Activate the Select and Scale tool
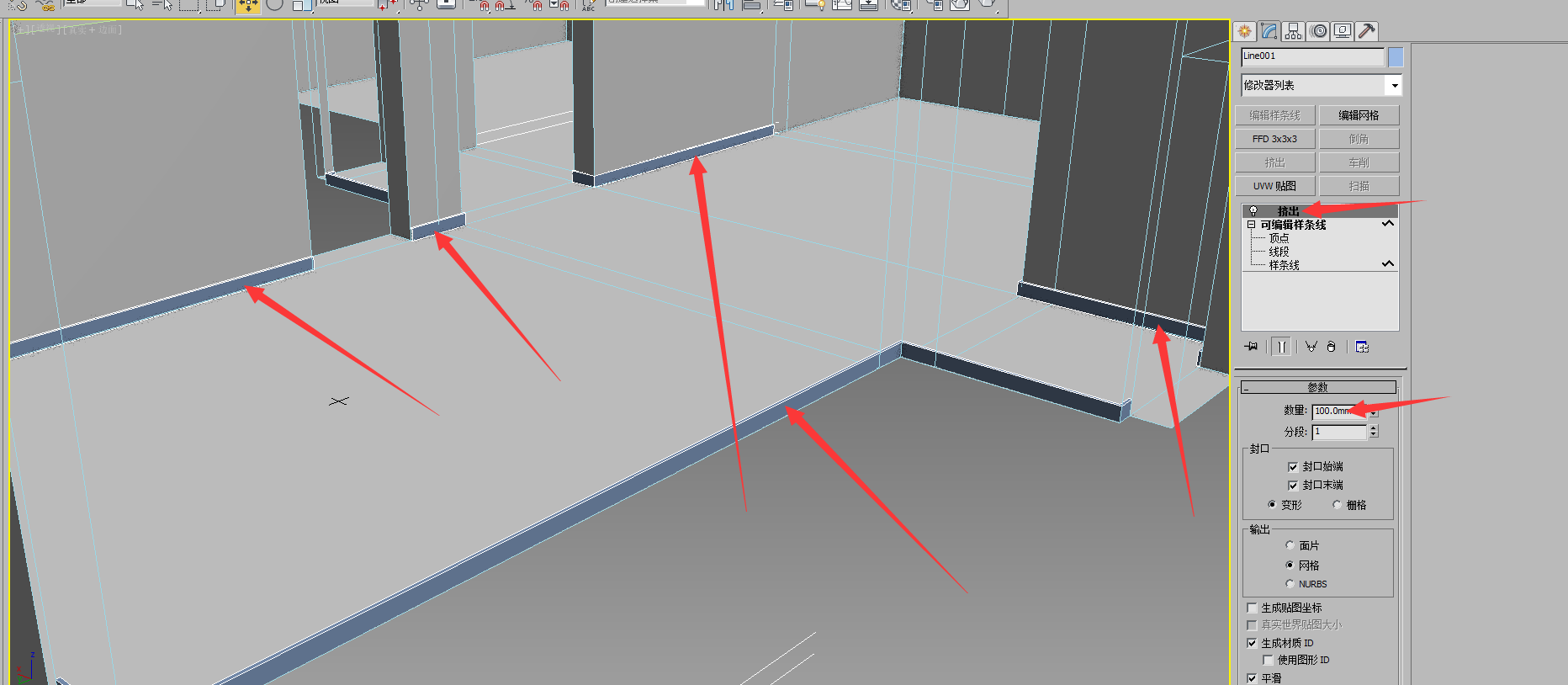The image size is (1568, 685). point(301,5)
